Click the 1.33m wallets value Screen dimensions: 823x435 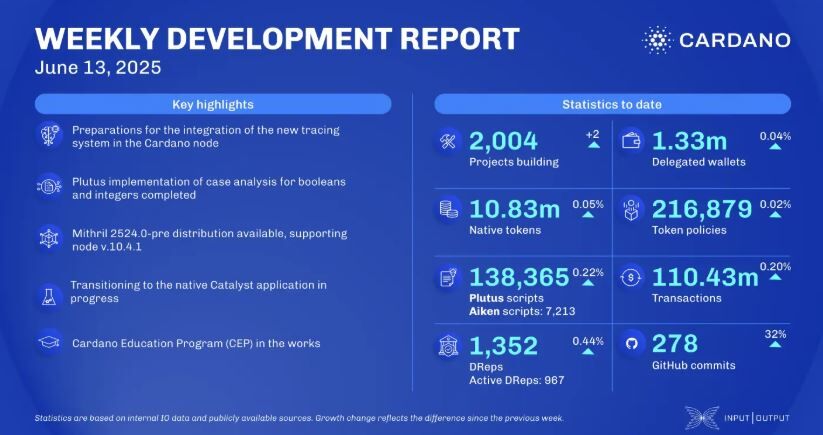(x=689, y=141)
